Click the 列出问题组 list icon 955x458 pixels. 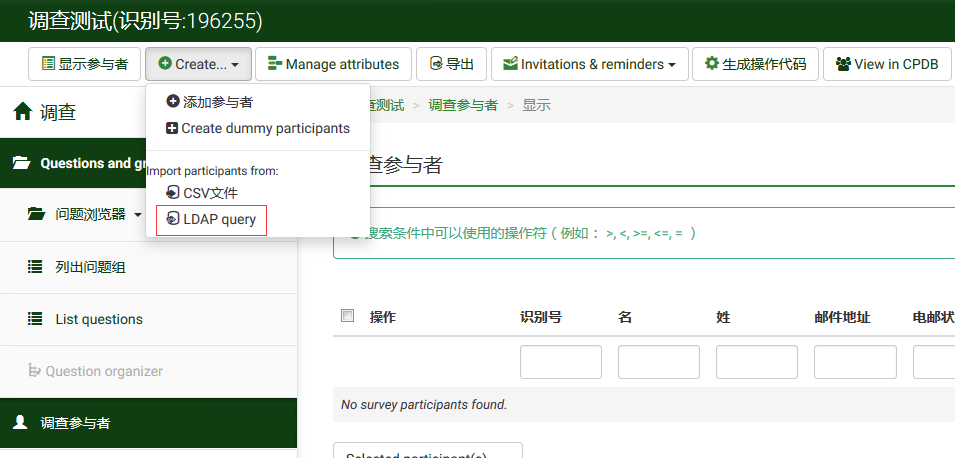(x=35, y=267)
